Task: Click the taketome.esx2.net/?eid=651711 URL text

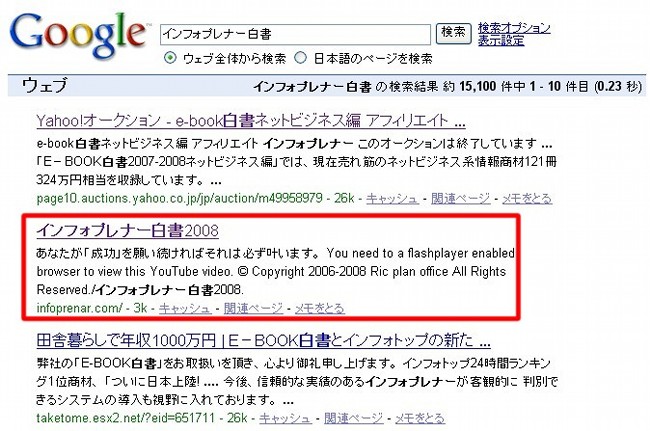Action: [x=126, y=418]
